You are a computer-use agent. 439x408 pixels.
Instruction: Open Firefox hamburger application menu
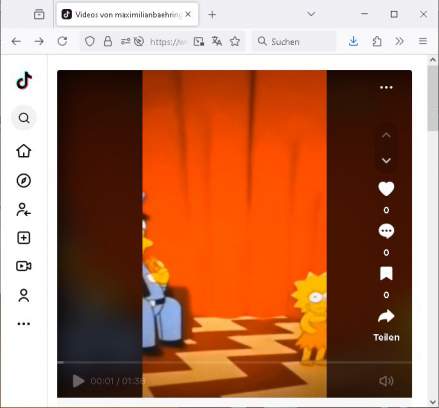coord(423,41)
